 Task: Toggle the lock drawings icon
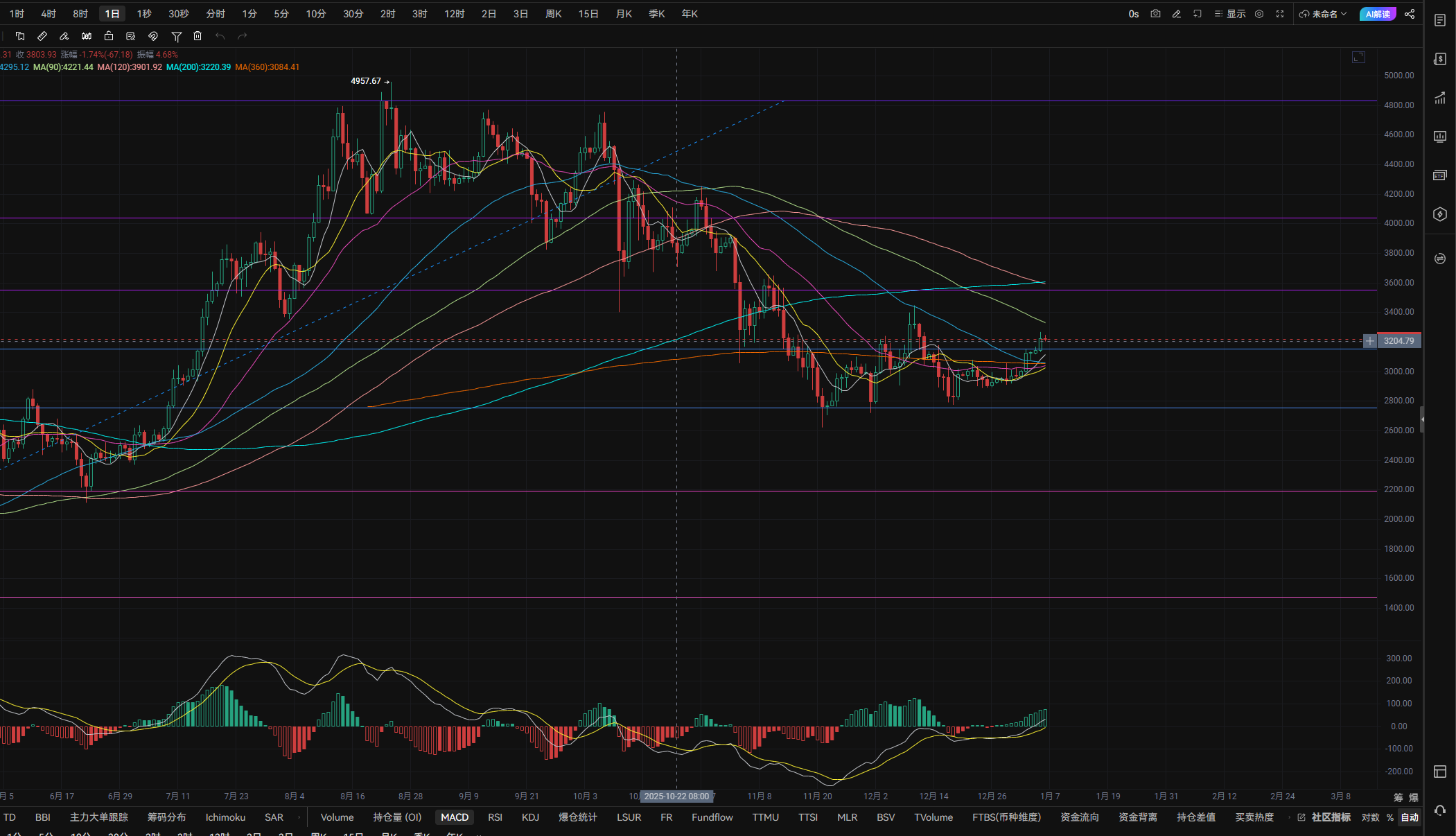coord(109,36)
